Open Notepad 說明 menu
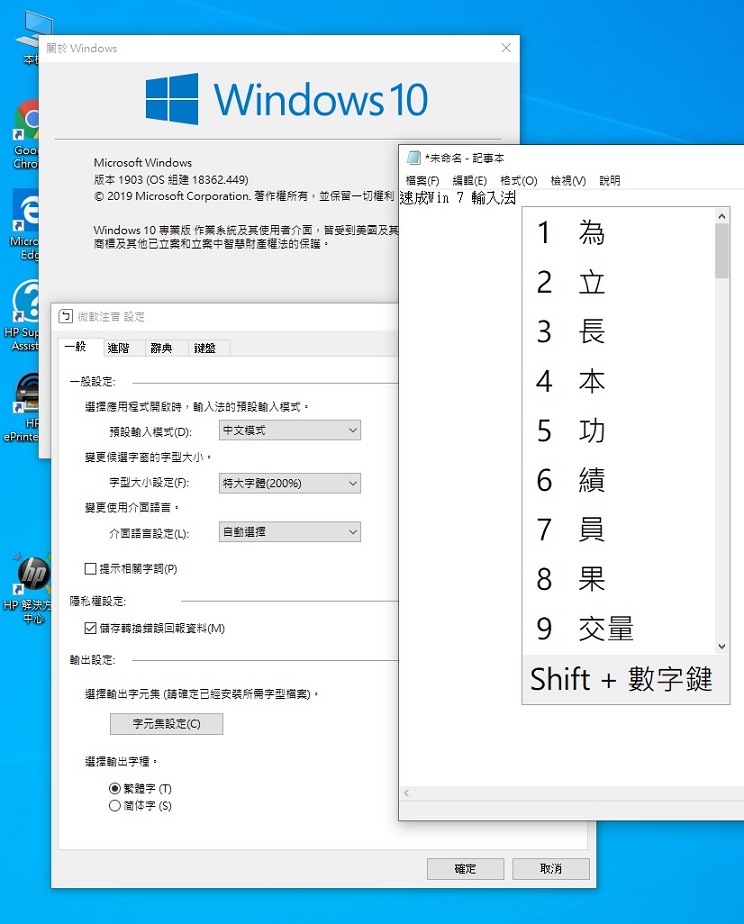Image resolution: width=744 pixels, height=924 pixels. [x=610, y=180]
